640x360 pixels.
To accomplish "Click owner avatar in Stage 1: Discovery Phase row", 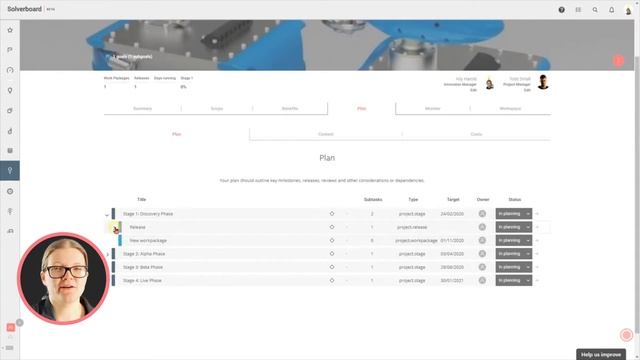I will (x=482, y=213).
